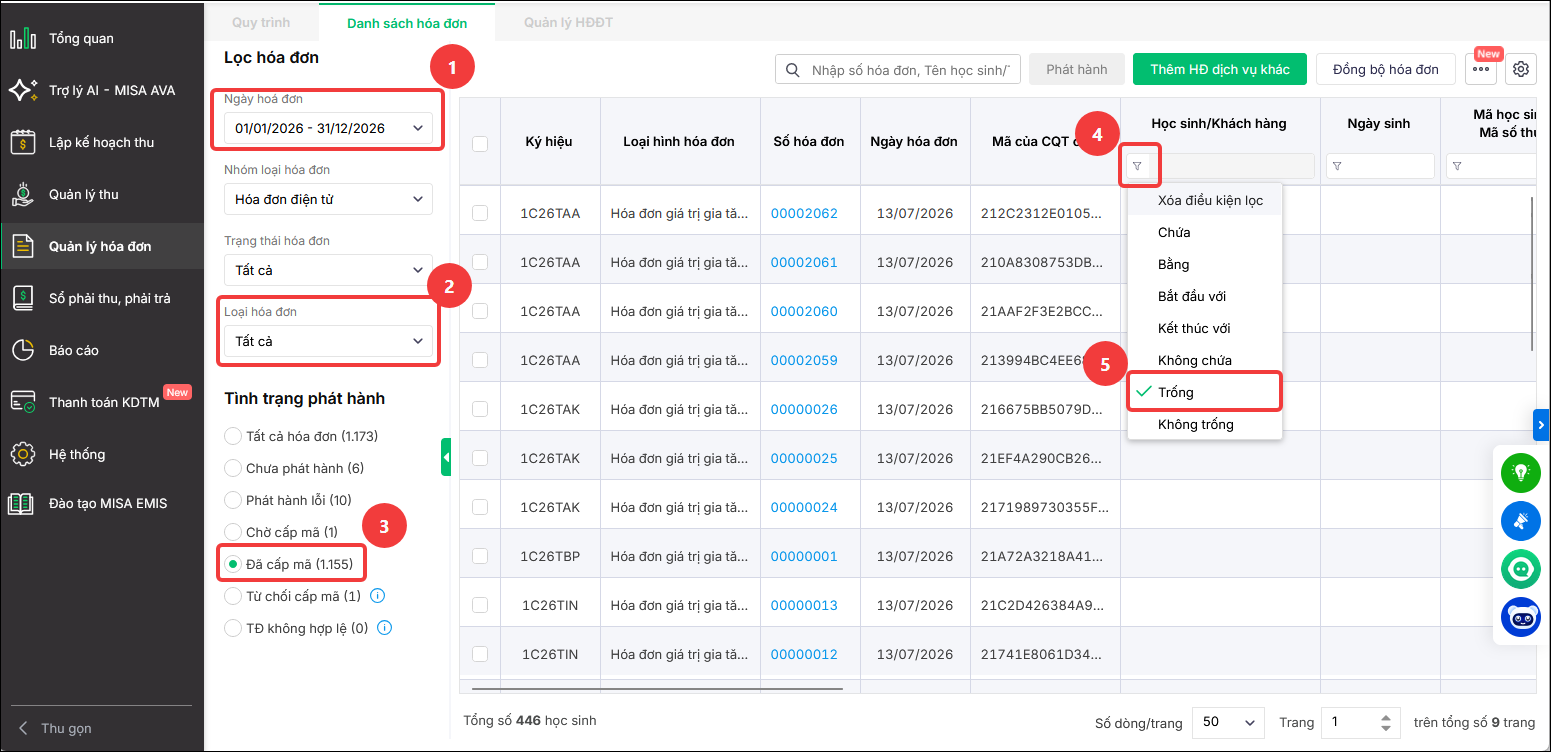
Task: Click the info icon beside Từ chối cấp mã
Action: tap(378, 597)
